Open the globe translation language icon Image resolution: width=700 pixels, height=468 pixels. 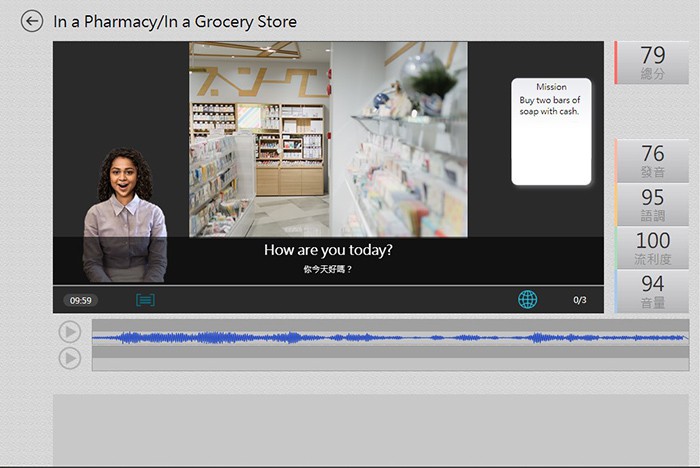click(x=527, y=299)
